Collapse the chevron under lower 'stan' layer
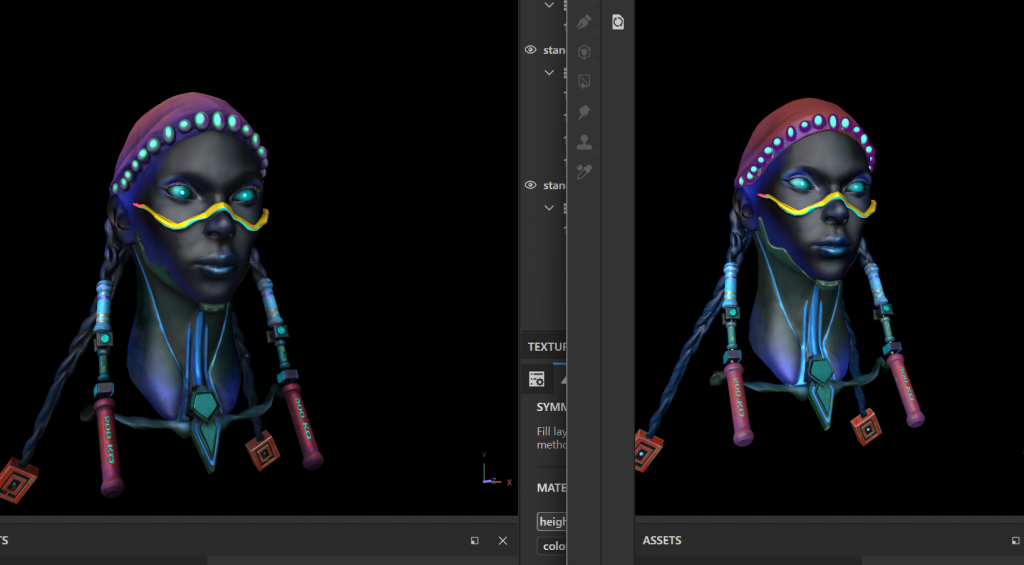 (x=549, y=207)
